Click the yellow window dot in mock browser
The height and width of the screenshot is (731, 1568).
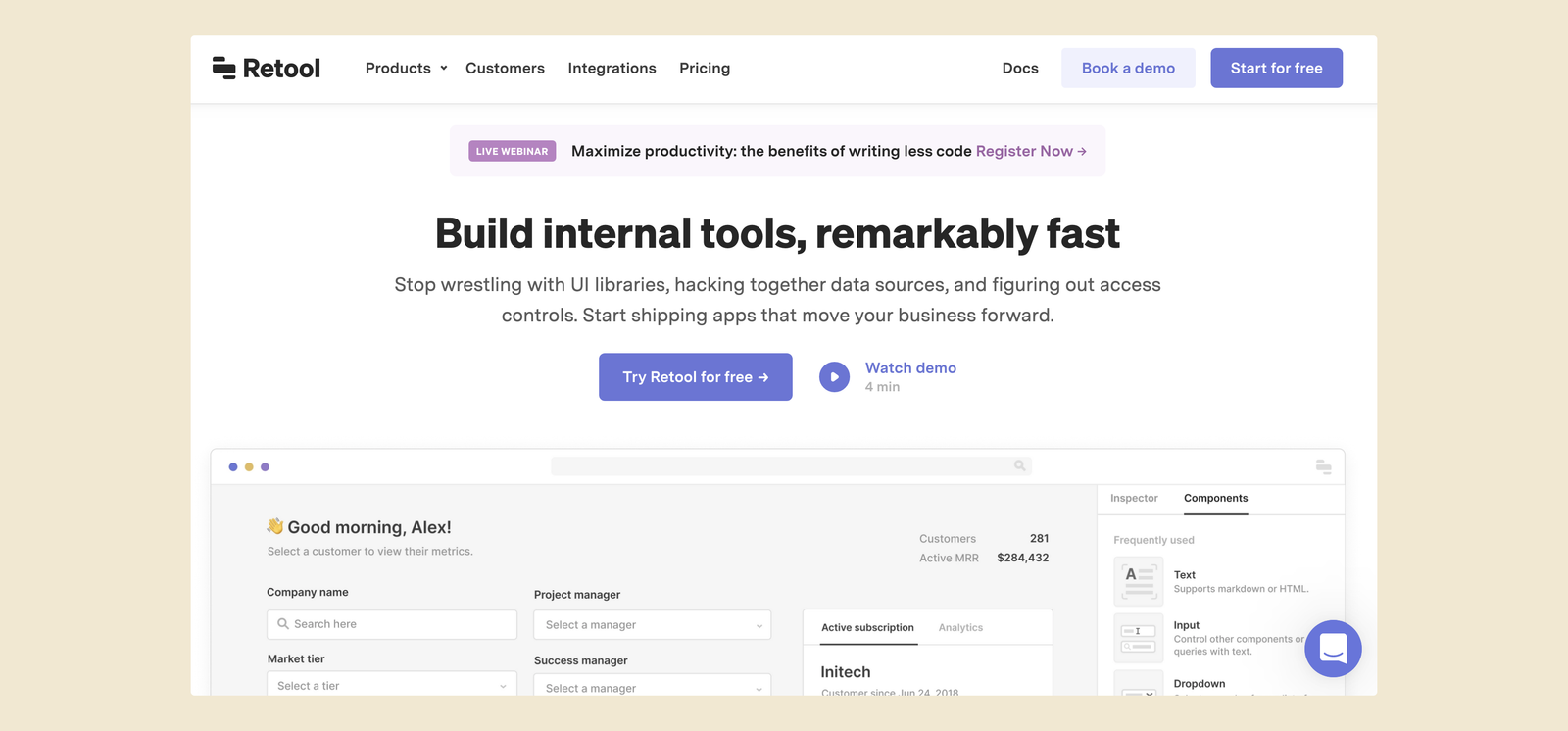coord(249,467)
